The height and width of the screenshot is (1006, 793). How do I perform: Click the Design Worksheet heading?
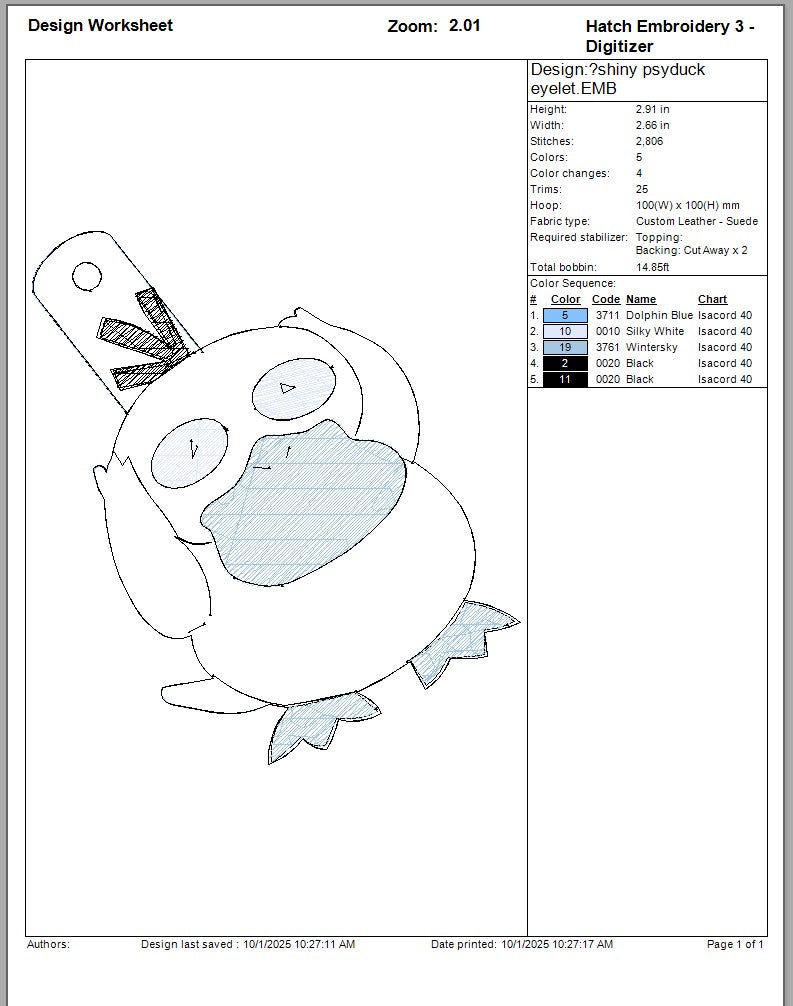coord(100,25)
